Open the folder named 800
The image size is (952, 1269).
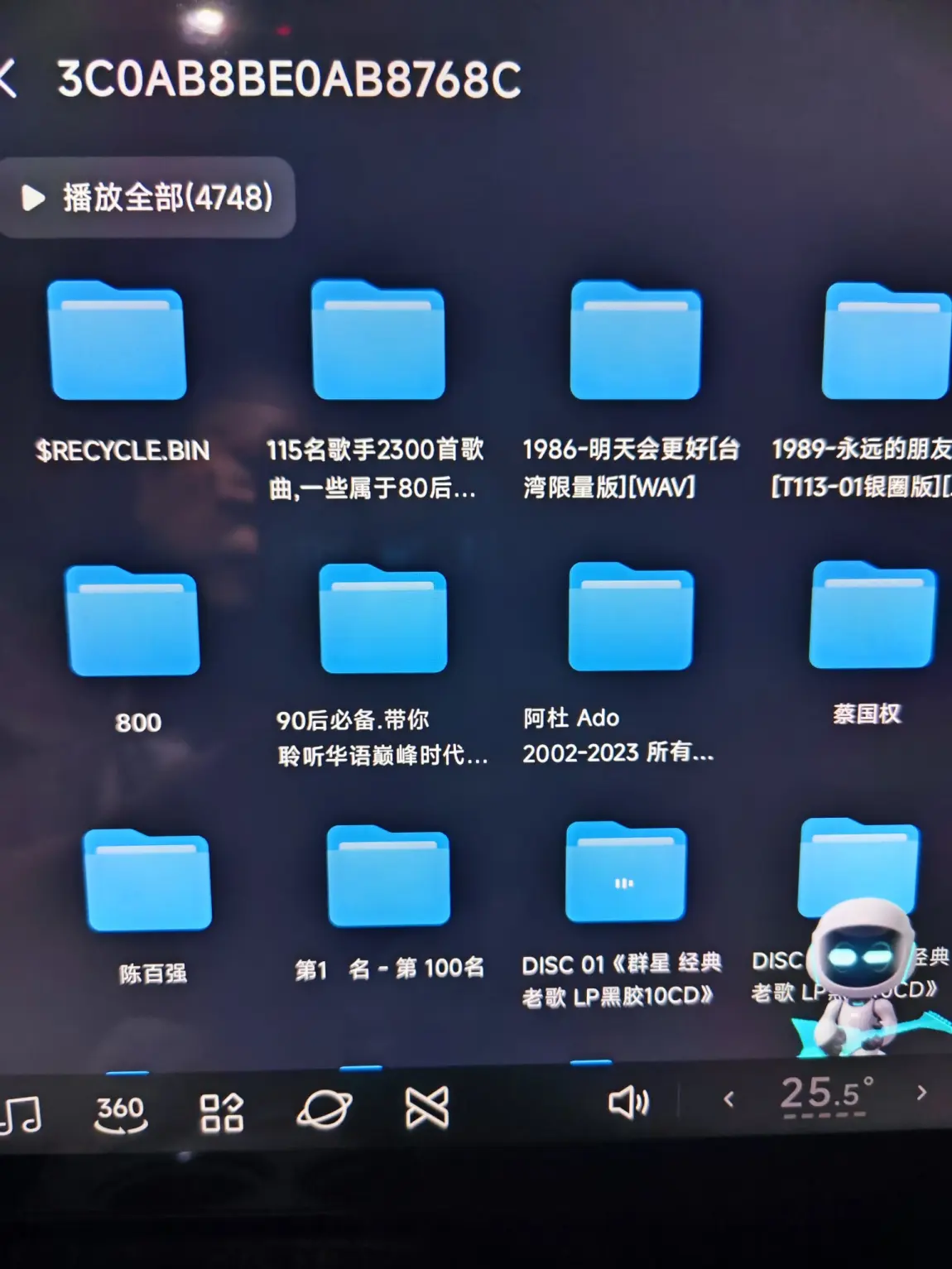click(x=132, y=621)
